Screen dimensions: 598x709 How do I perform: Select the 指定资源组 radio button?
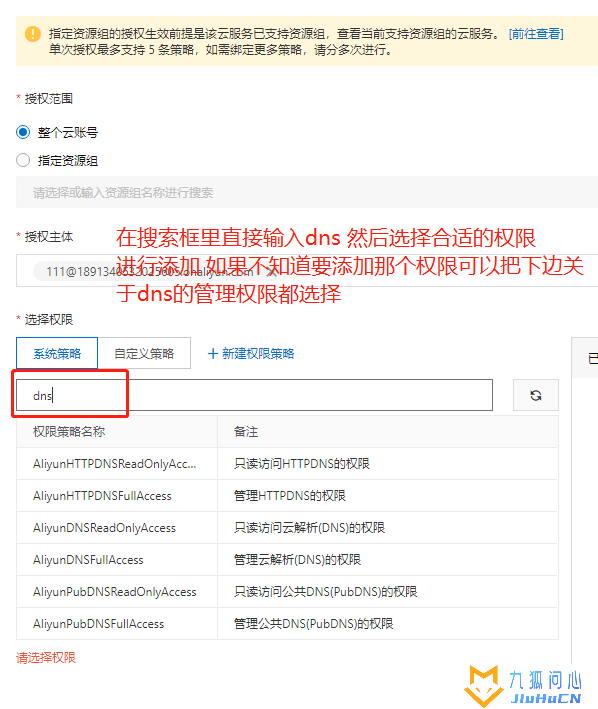click(23, 160)
